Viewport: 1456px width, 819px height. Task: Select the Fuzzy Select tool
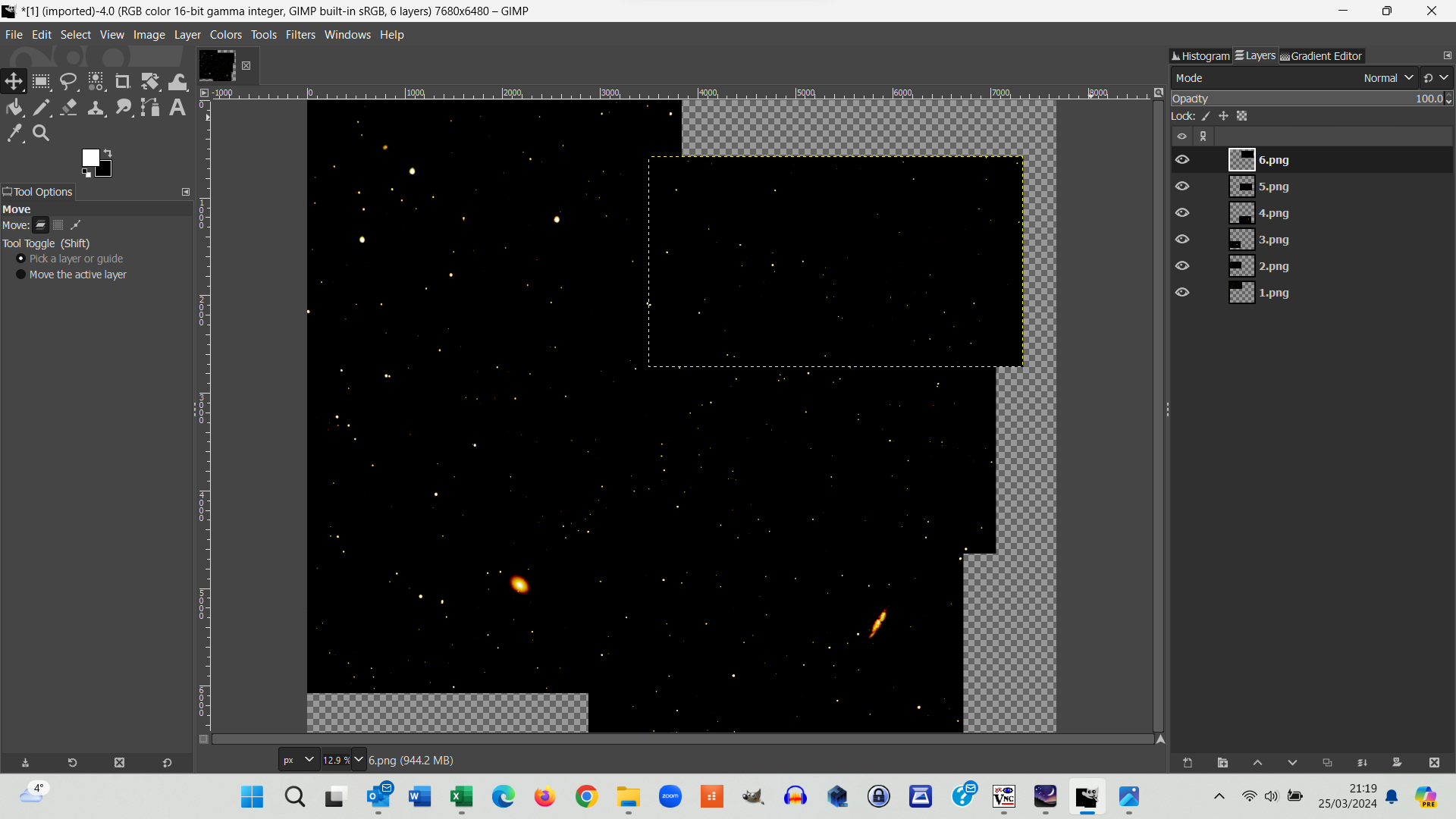tap(96, 81)
